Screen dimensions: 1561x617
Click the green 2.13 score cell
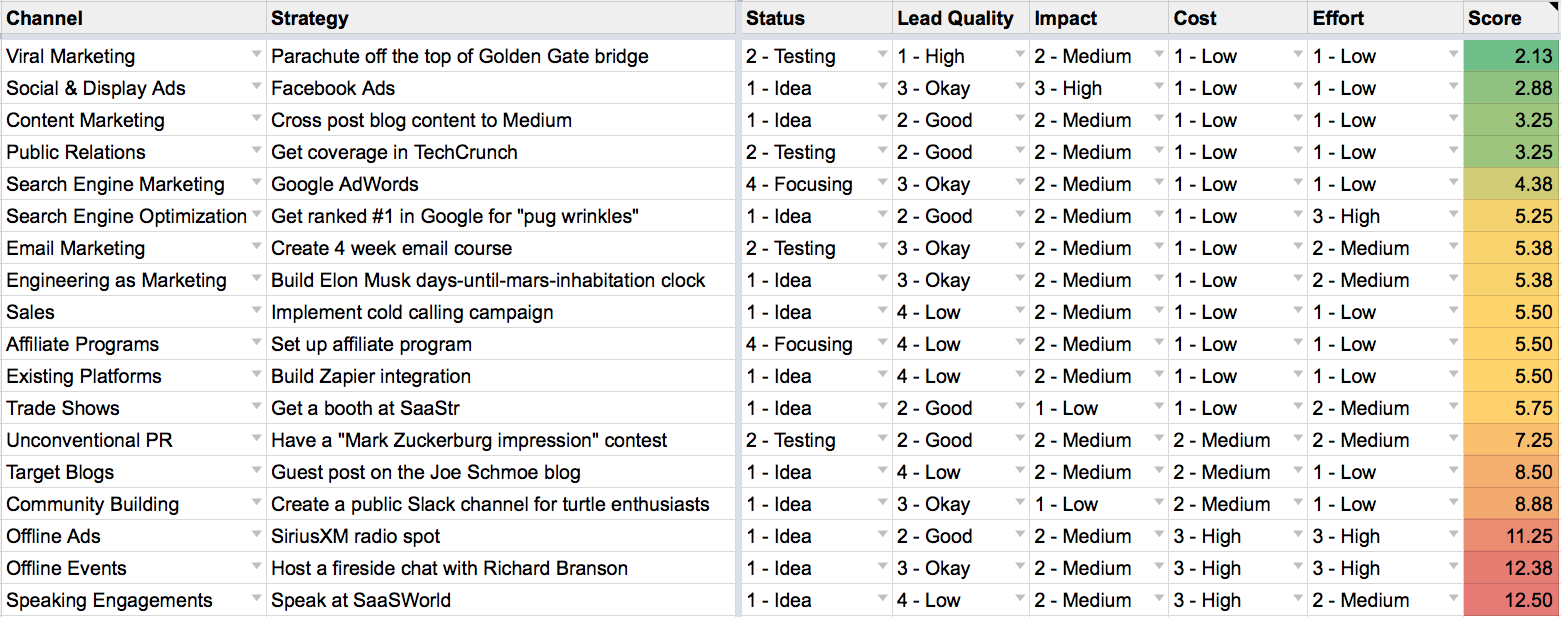click(x=1510, y=56)
